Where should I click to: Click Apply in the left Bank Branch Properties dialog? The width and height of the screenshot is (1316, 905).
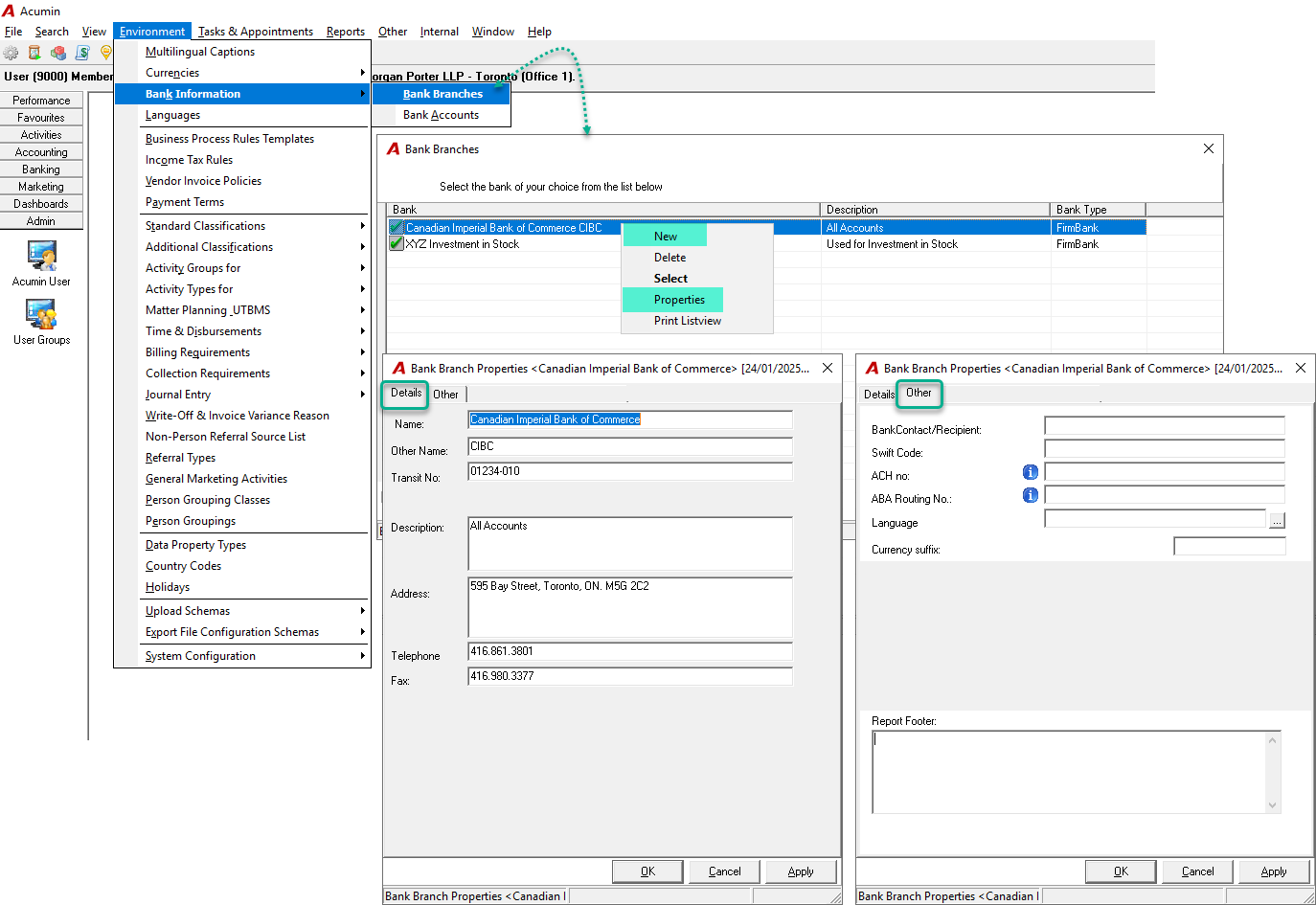pyautogui.click(x=801, y=871)
